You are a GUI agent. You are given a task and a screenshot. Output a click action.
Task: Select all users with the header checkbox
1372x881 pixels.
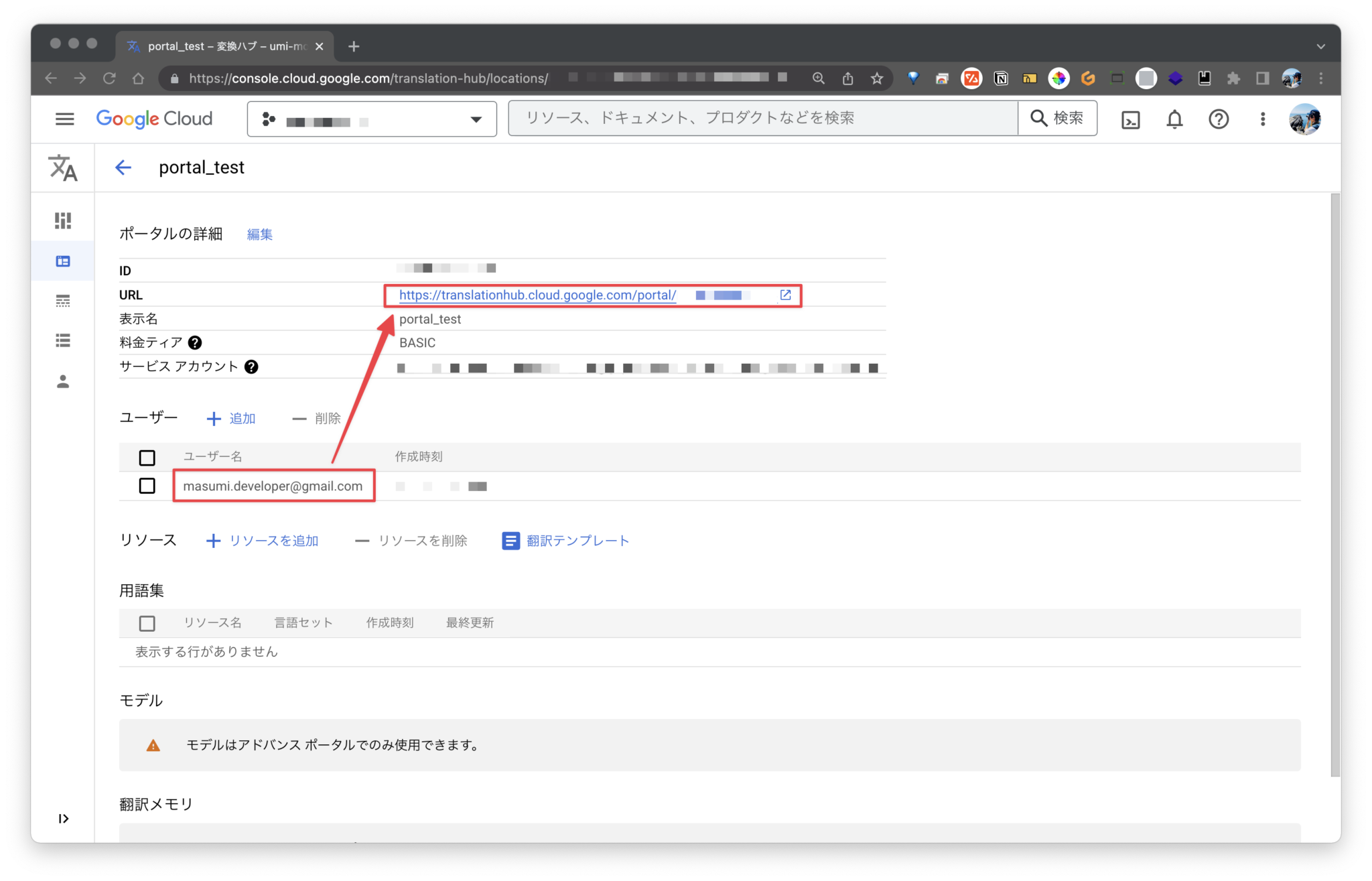[147, 457]
